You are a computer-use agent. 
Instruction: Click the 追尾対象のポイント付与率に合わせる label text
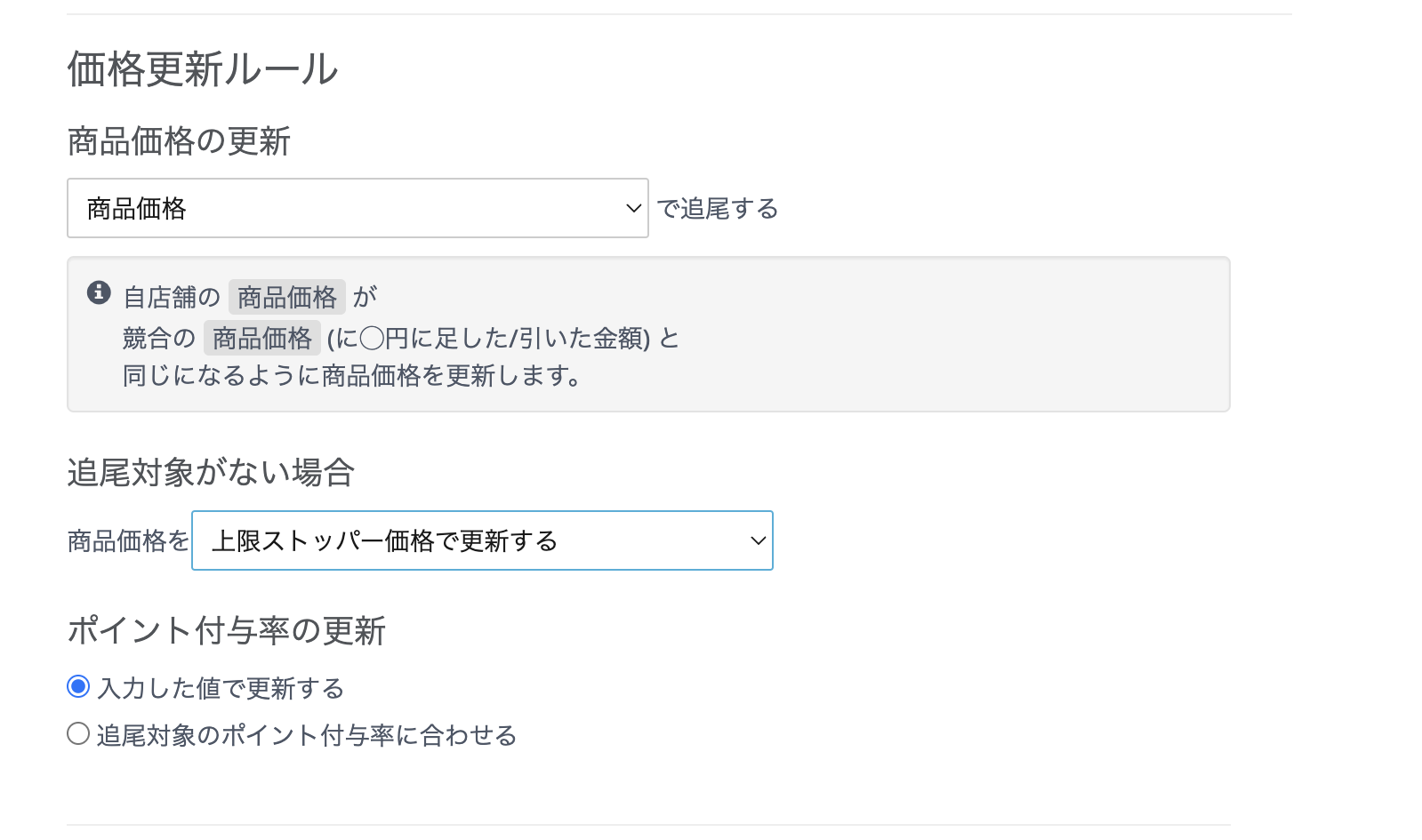coord(307,735)
